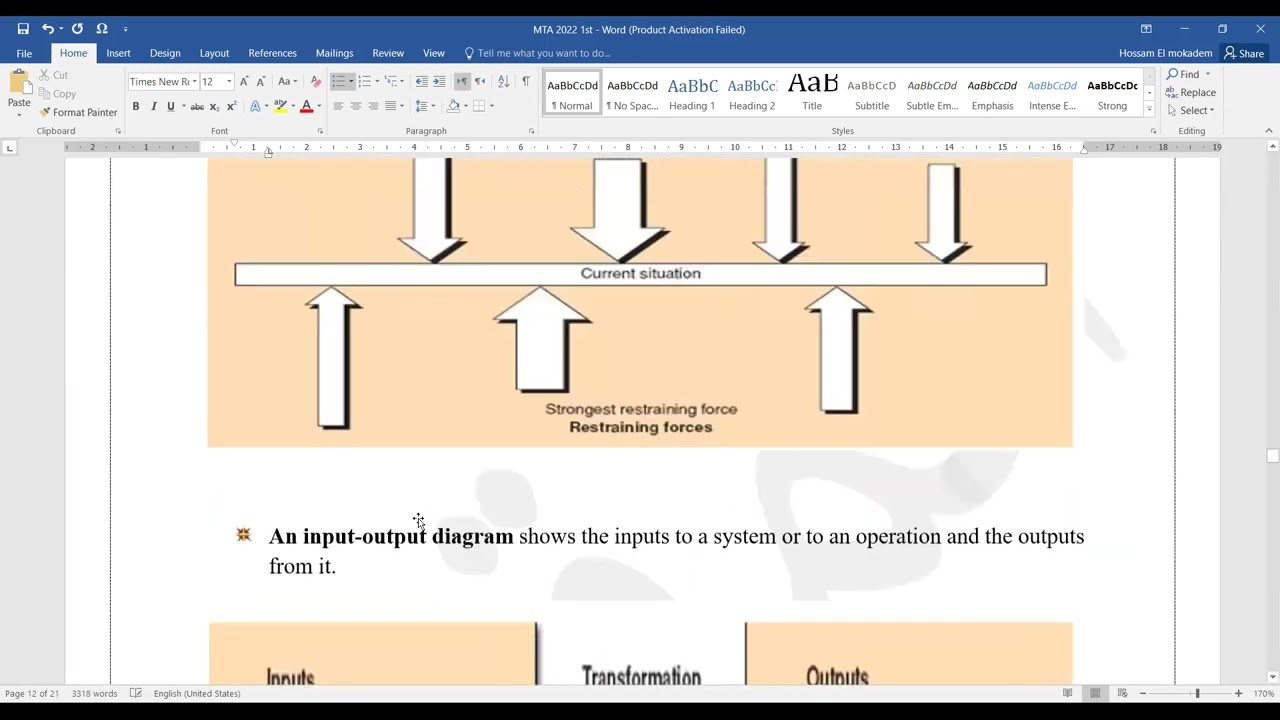The width and height of the screenshot is (1280, 720).
Task: Click the zoom slider handle
Action: point(1197,693)
